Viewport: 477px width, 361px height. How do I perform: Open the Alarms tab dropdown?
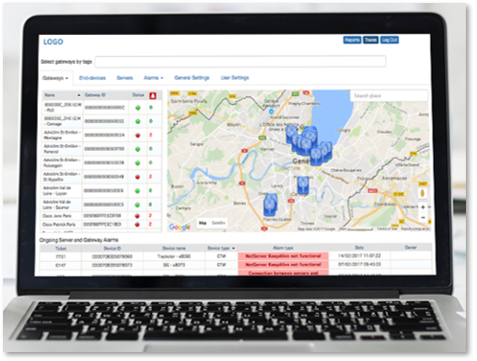point(153,78)
